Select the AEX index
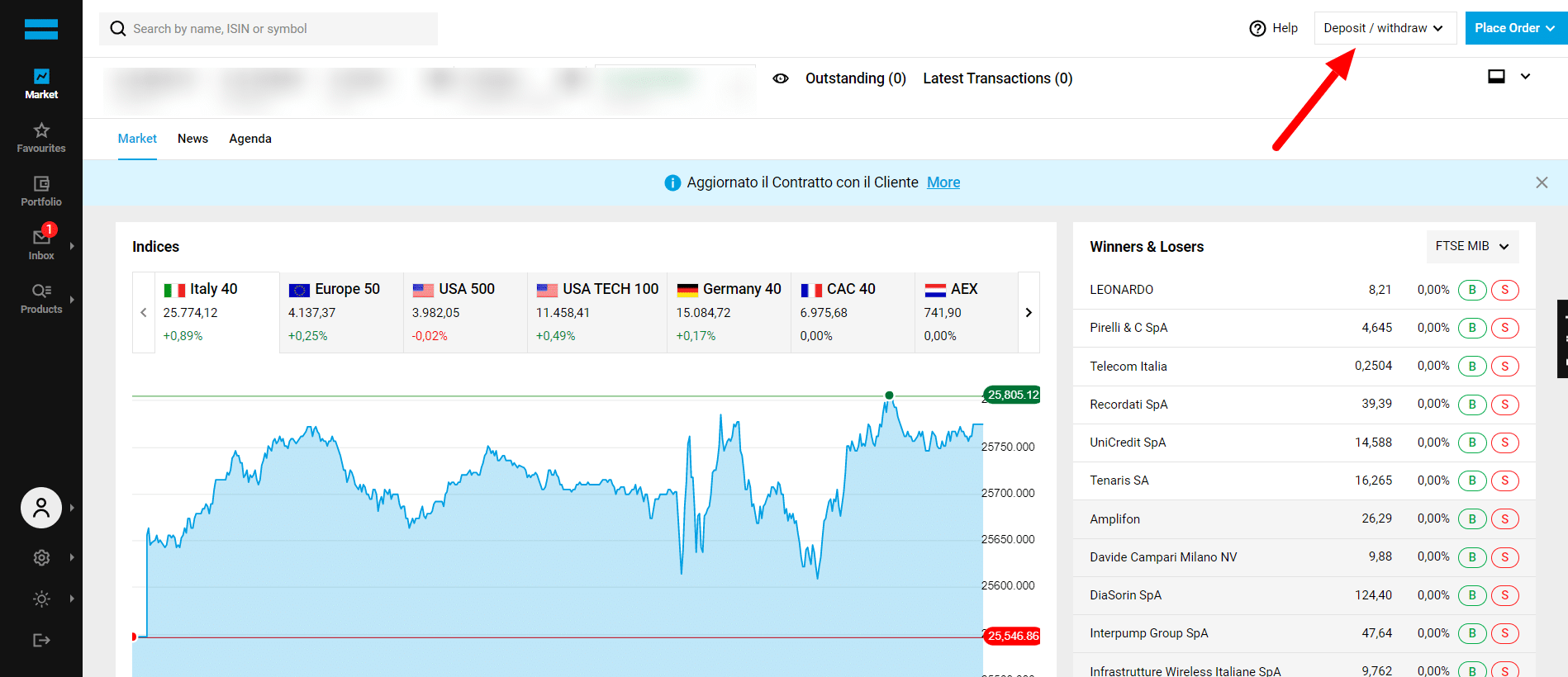 [967, 312]
